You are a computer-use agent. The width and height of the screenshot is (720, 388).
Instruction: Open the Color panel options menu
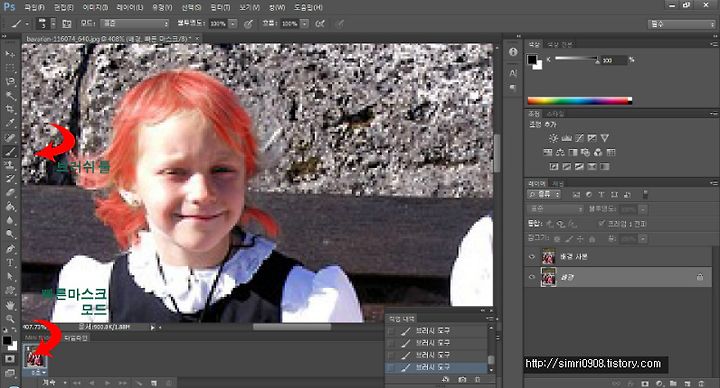pos(713,44)
